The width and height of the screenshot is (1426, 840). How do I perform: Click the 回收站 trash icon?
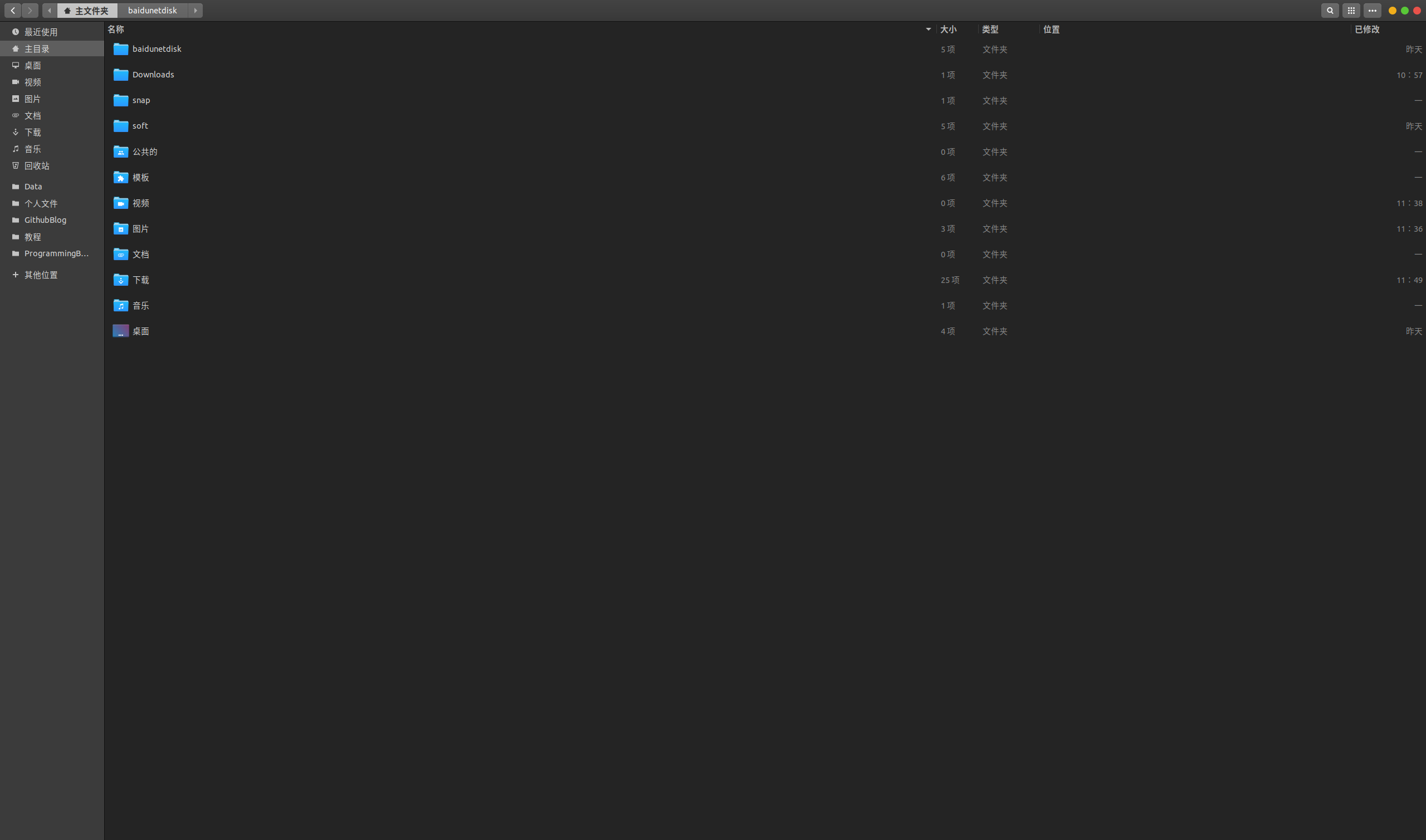coord(14,165)
